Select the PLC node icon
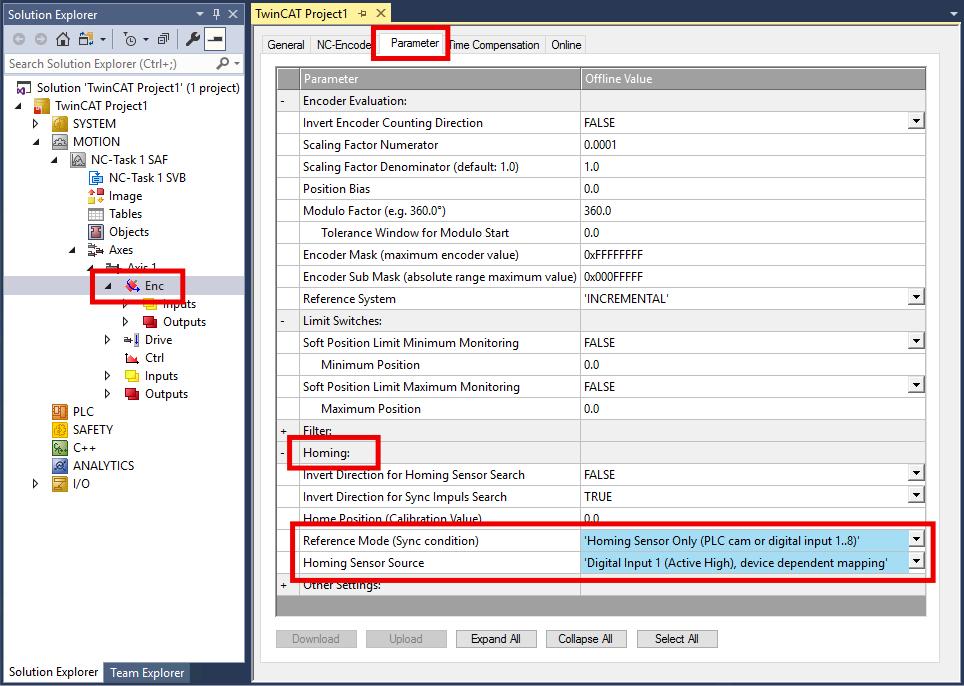Image resolution: width=964 pixels, height=686 pixels. coord(60,412)
